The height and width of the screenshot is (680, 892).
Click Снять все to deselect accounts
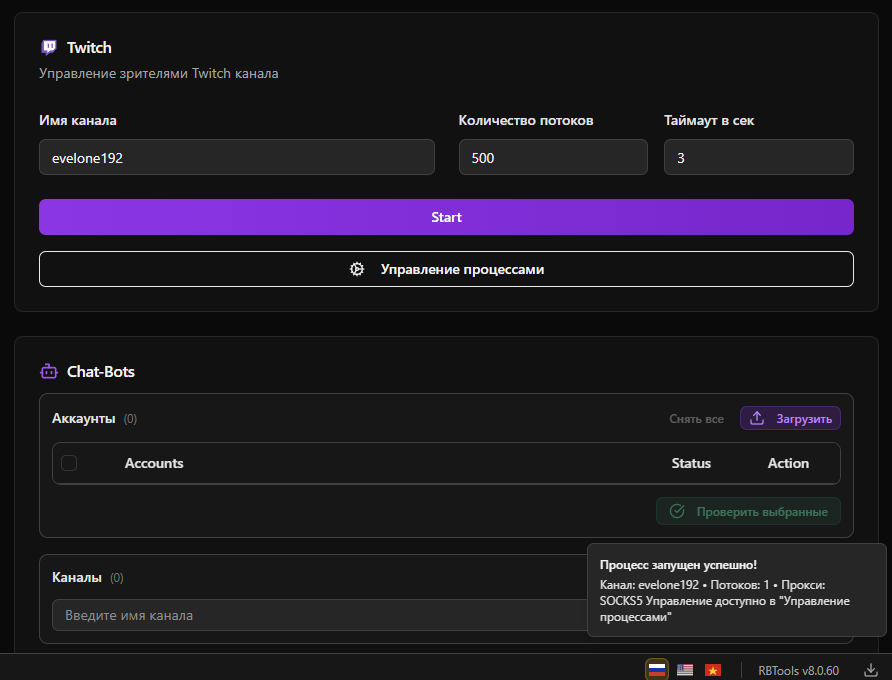[696, 419]
